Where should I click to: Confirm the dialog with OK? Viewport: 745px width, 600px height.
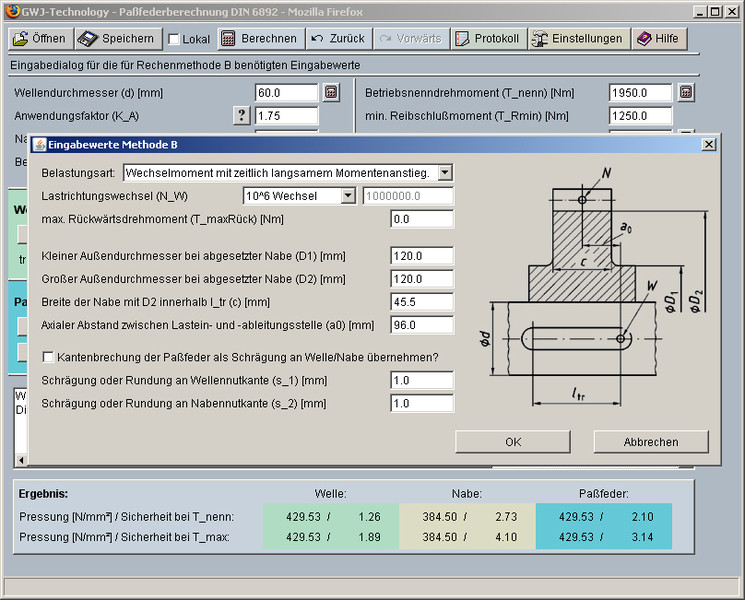click(513, 442)
